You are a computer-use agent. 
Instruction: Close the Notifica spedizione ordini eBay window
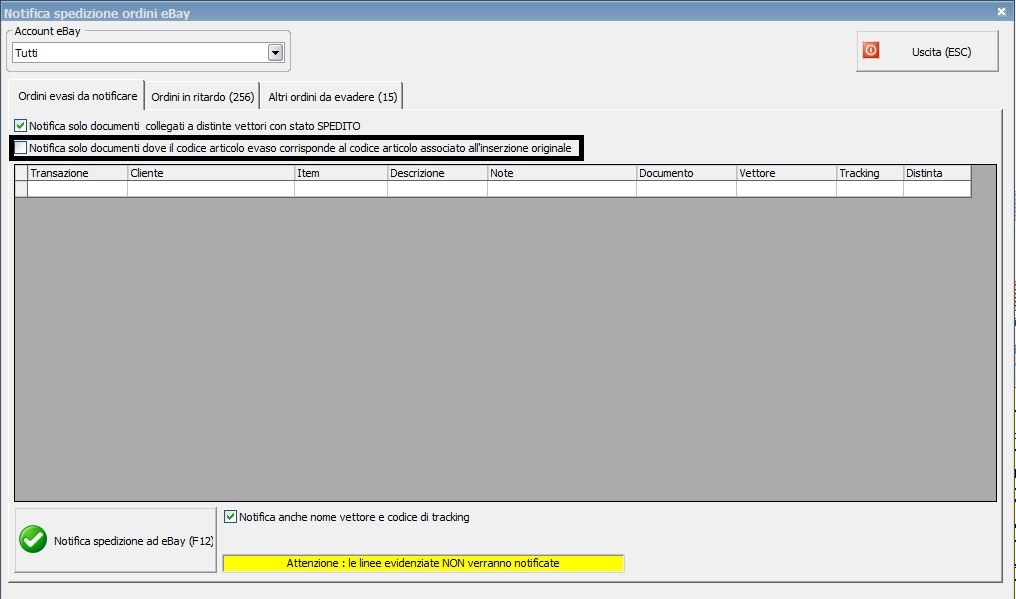coord(1001,12)
